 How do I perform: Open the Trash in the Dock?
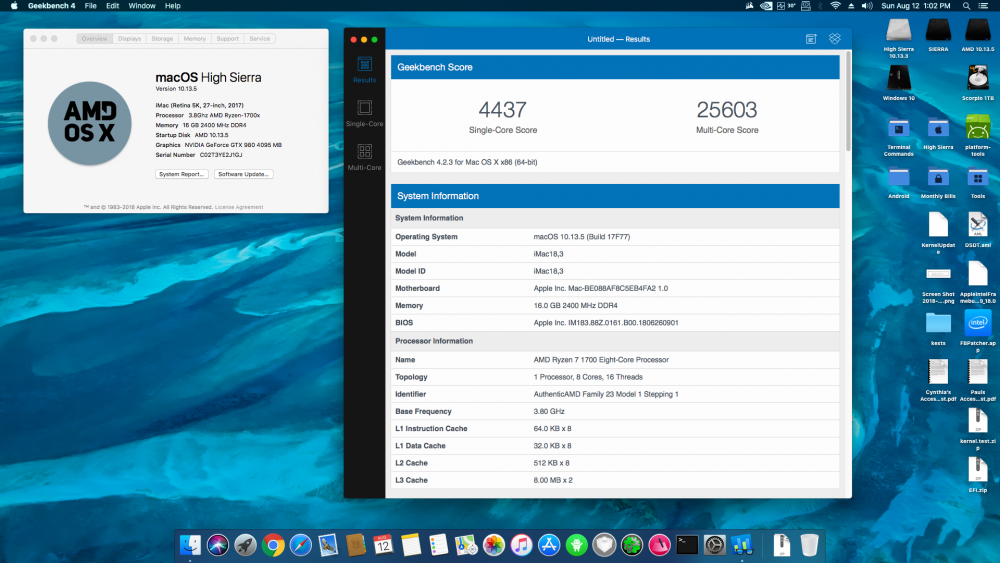point(809,545)
